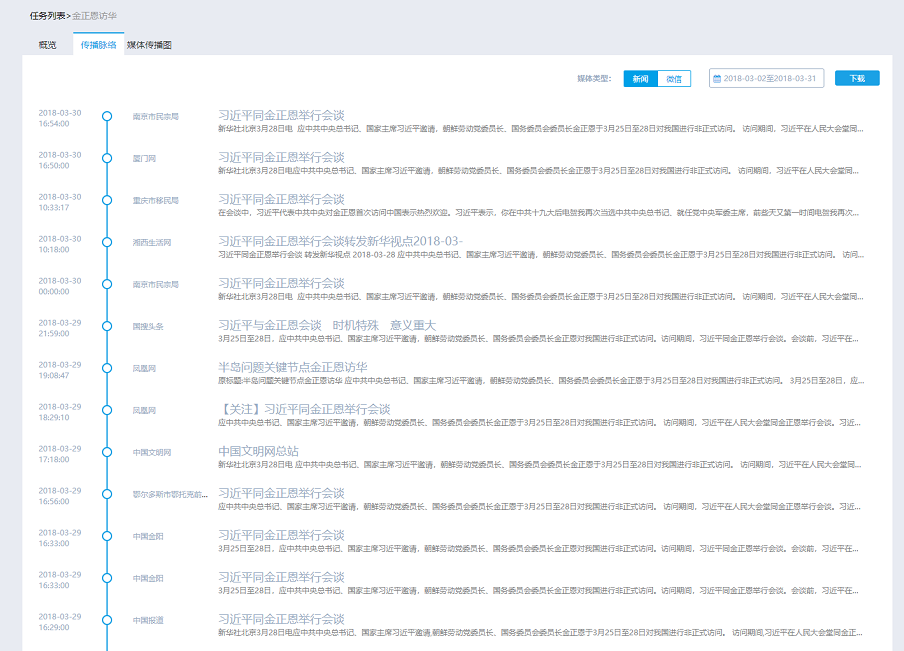Image resolution: width=904 pixels, height=651 pixels.
Task: Click timeline node for 厦门网 entry
Action: coord(107,158)
